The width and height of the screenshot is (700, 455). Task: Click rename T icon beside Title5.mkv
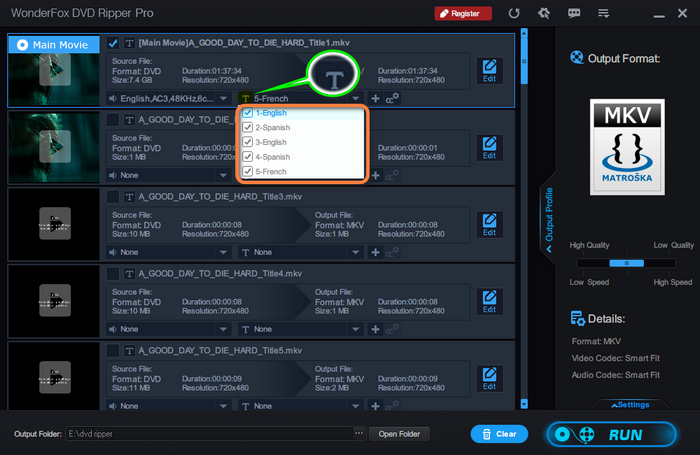click(129, 351)
